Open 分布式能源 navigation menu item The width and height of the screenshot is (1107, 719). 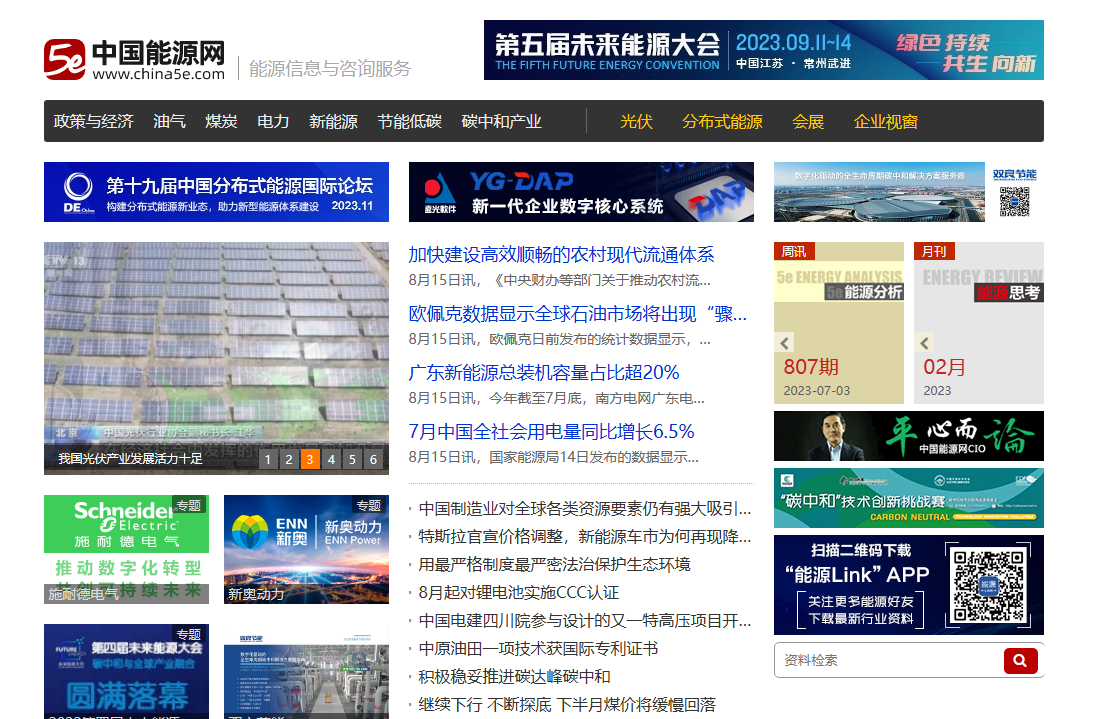click(x=722, y=121)
